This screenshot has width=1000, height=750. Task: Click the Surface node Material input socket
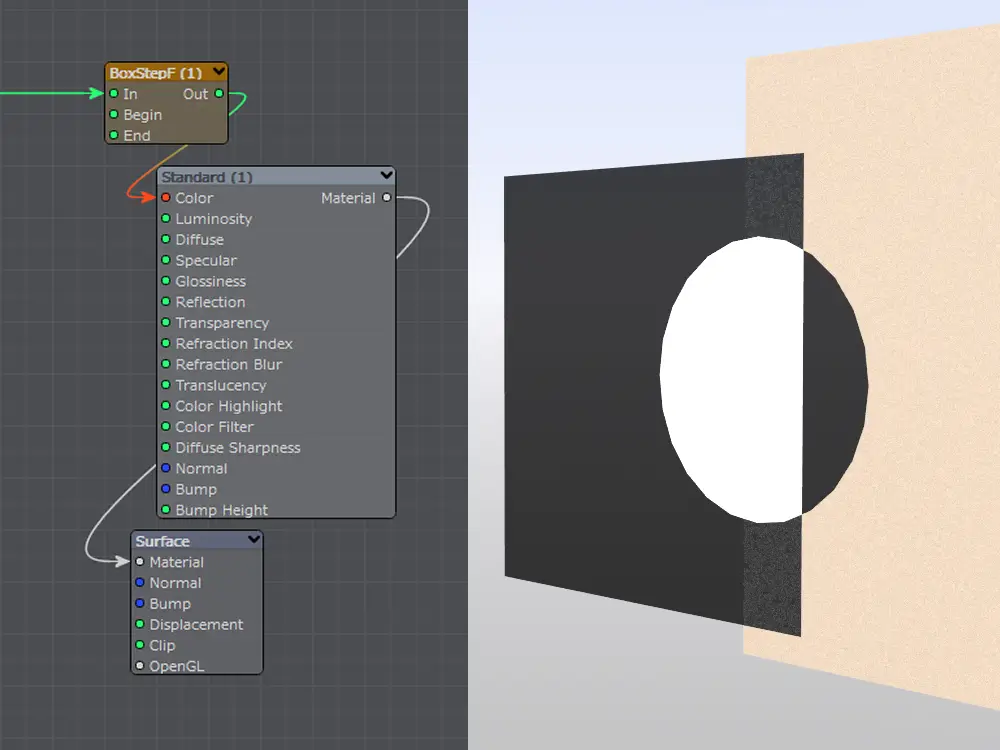coord(140,562)
